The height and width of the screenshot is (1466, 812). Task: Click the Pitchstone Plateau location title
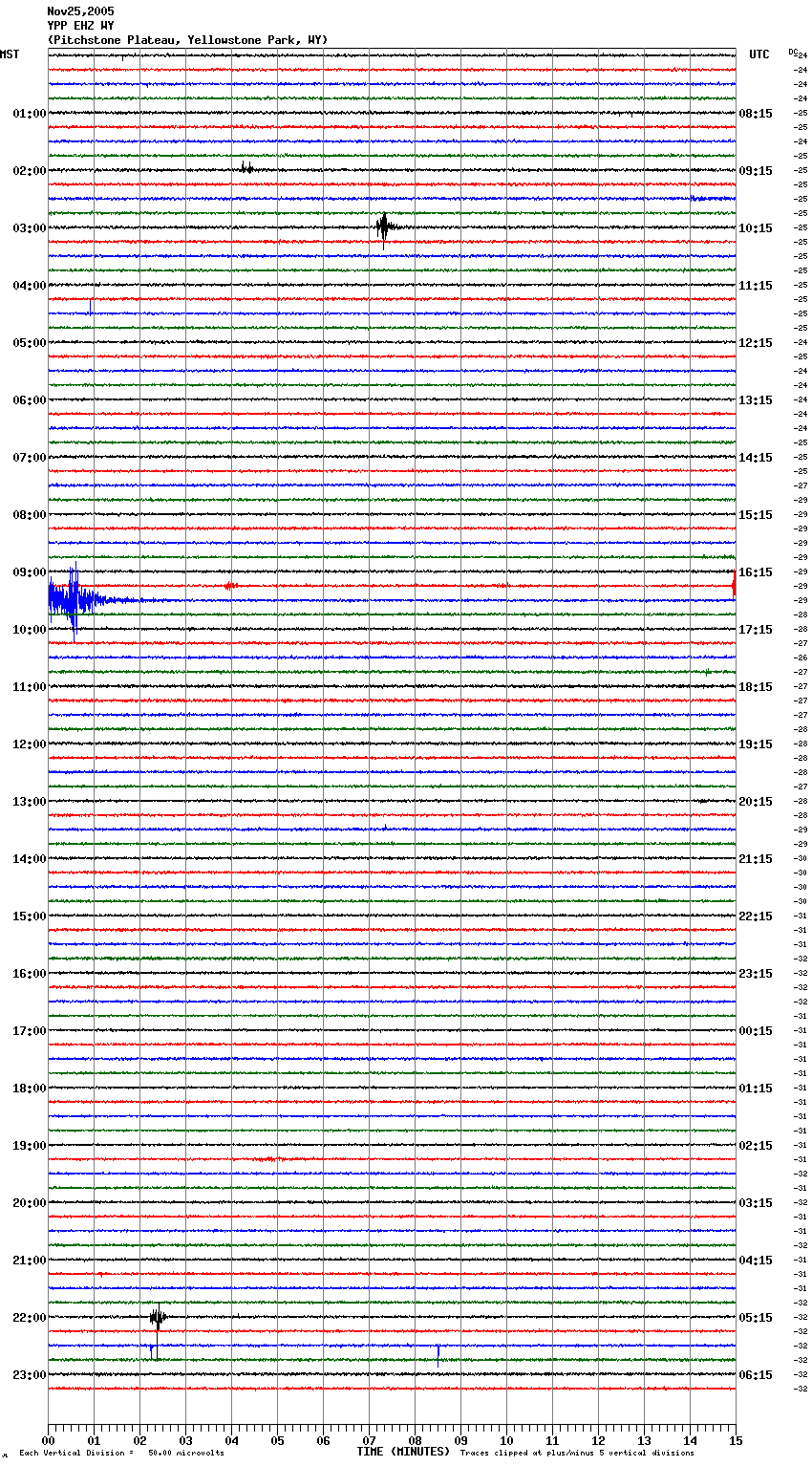pyautogui.click(x=187, y=40)
